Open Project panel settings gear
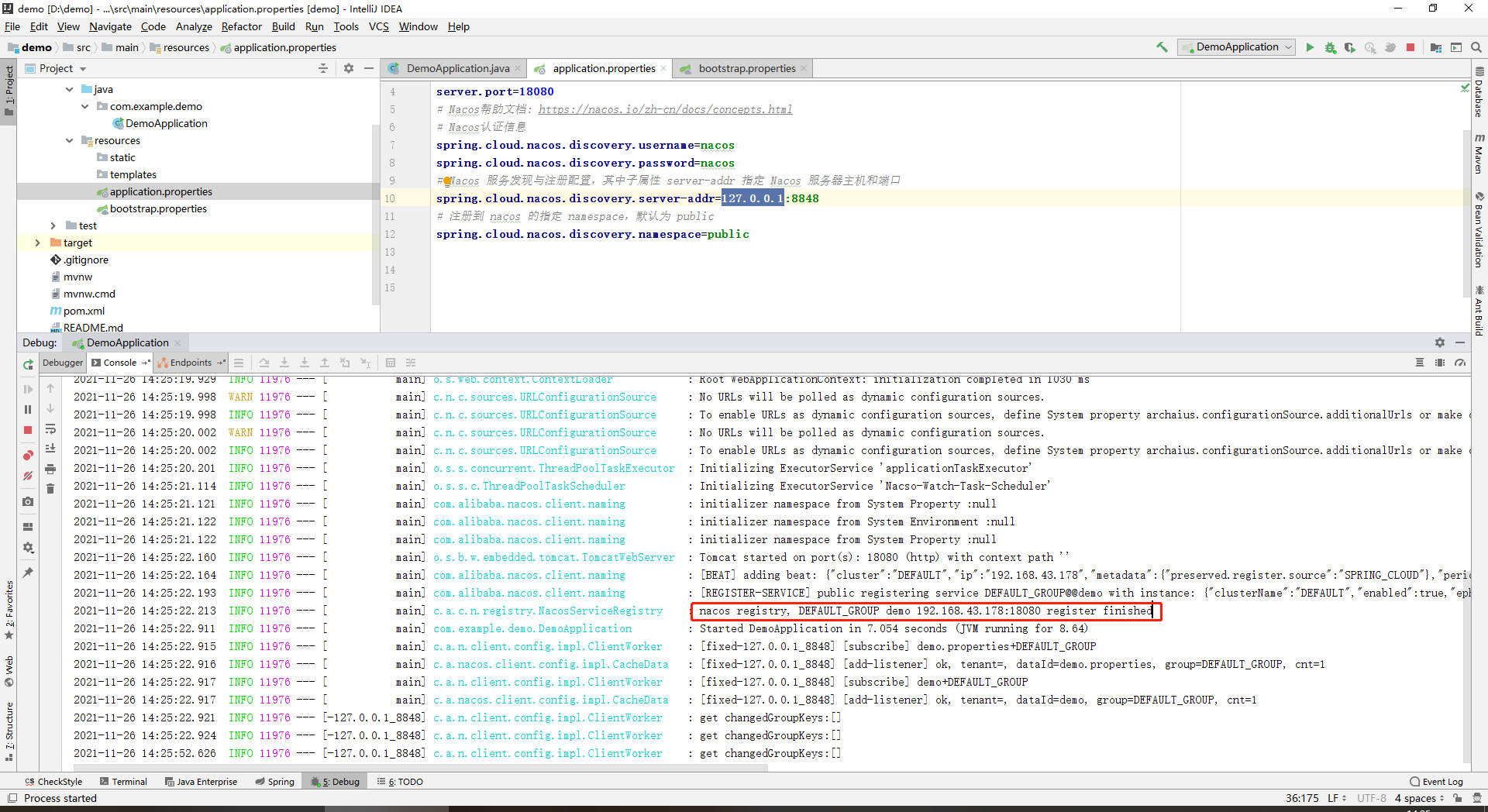 tap(349, 68)
